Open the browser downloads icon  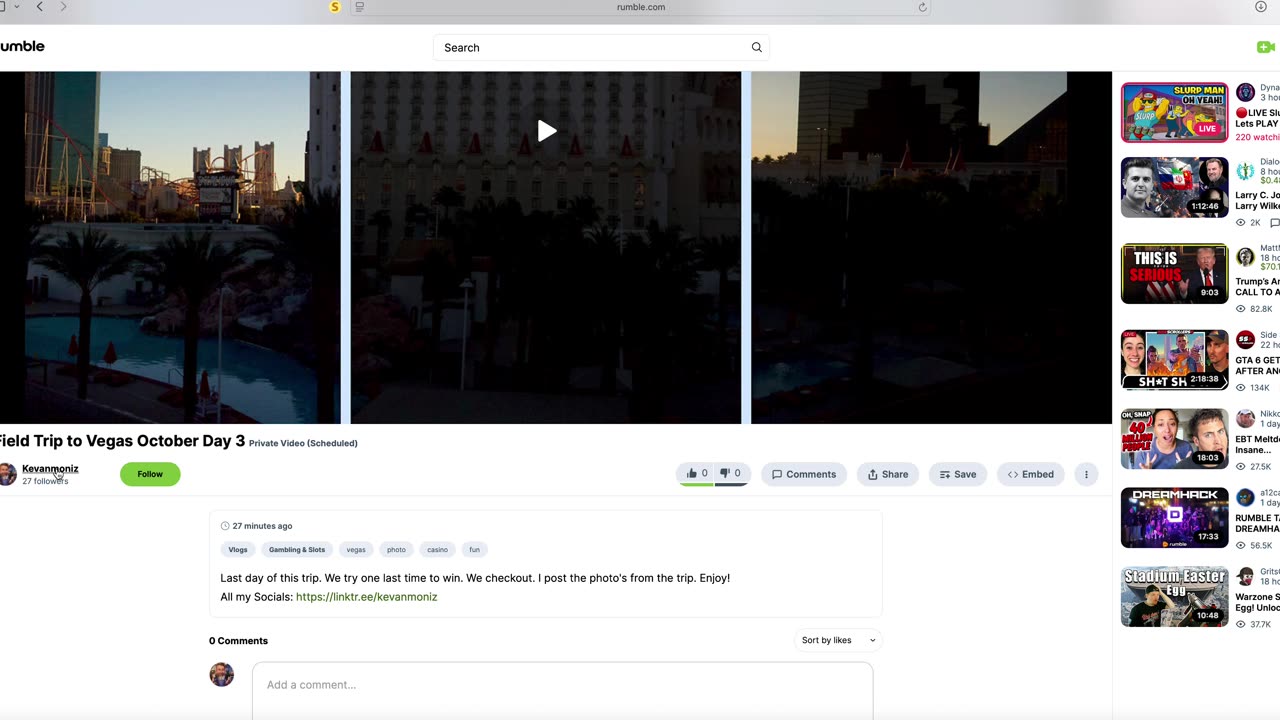(x=1261, y=7)
